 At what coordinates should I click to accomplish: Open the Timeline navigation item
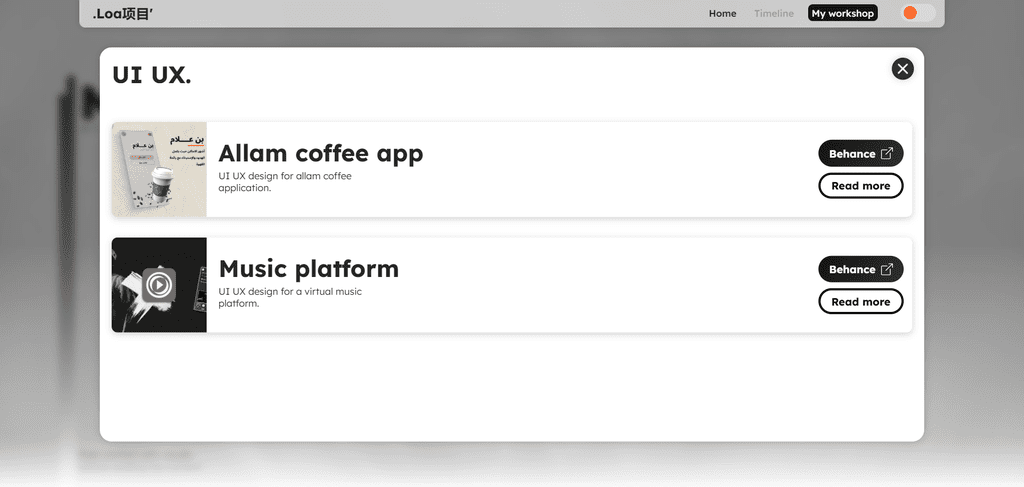pos(773,14)
